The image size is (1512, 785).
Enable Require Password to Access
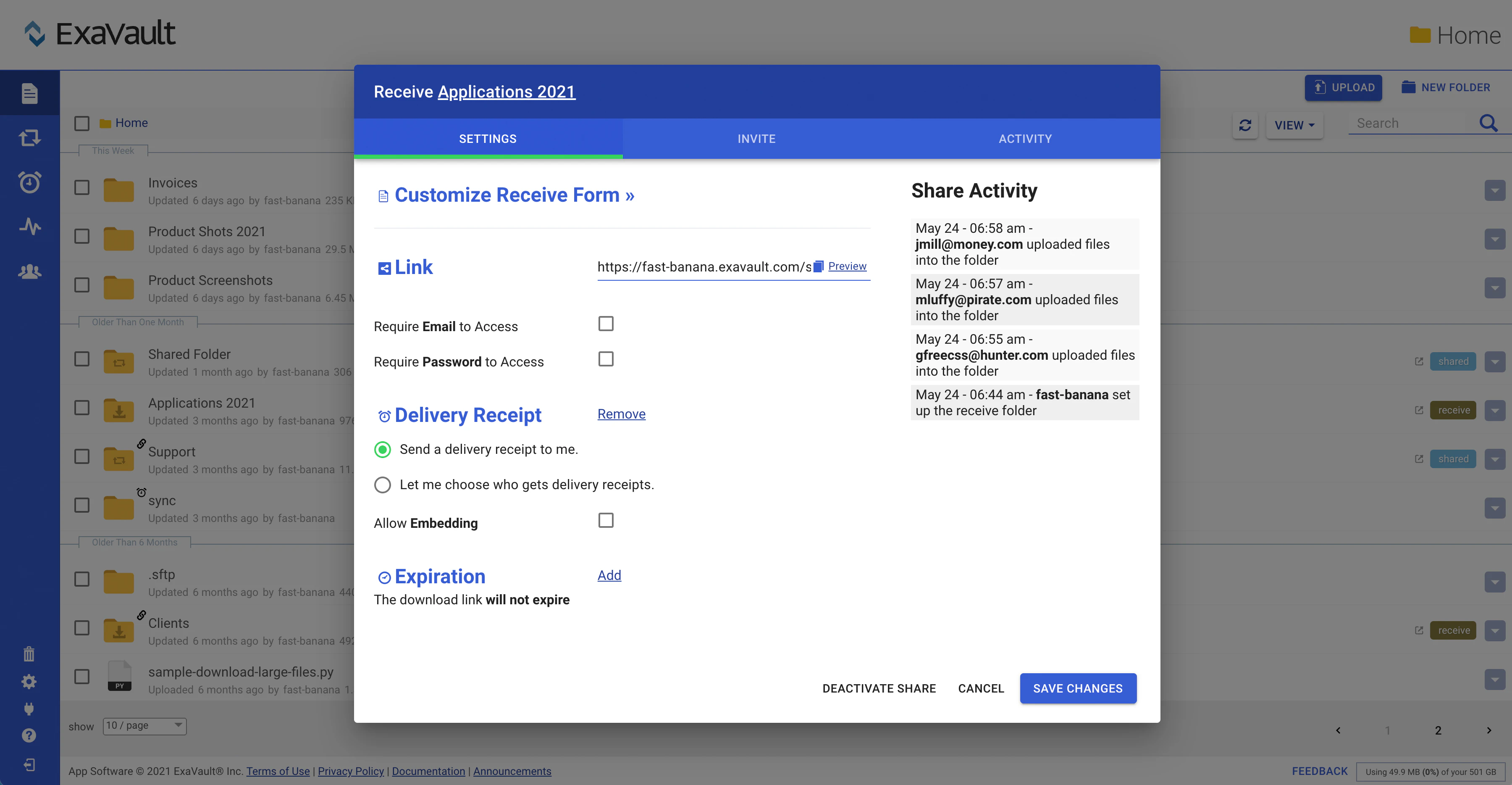(x=606, y=359)
